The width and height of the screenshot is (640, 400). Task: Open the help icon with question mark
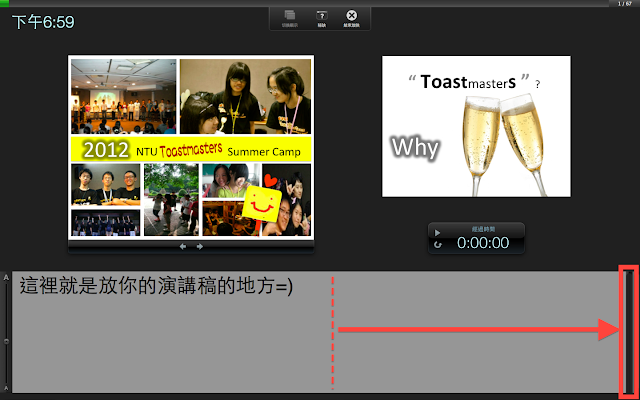322,16
